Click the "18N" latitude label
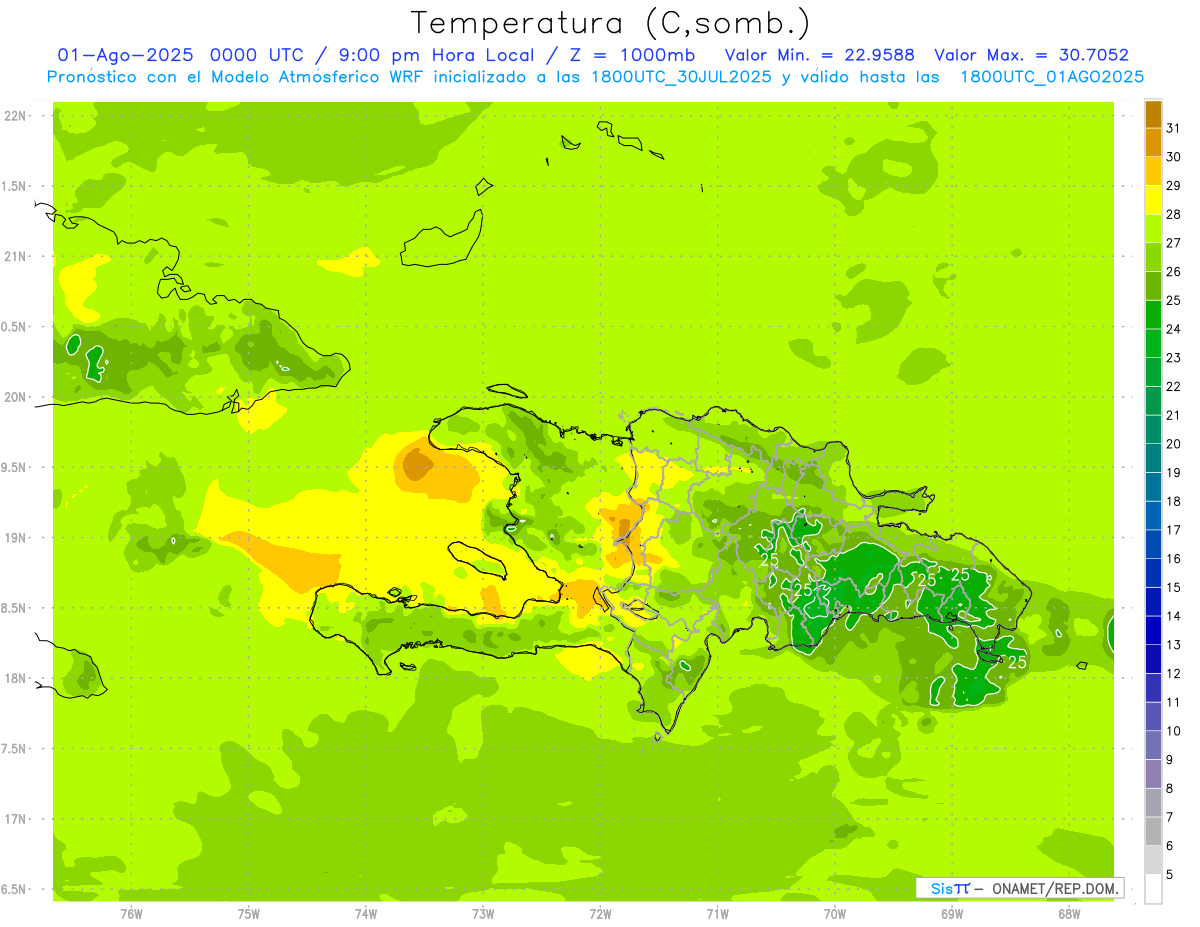The width and height of the screenshot is (1200, 927). [x=15, y=679]
